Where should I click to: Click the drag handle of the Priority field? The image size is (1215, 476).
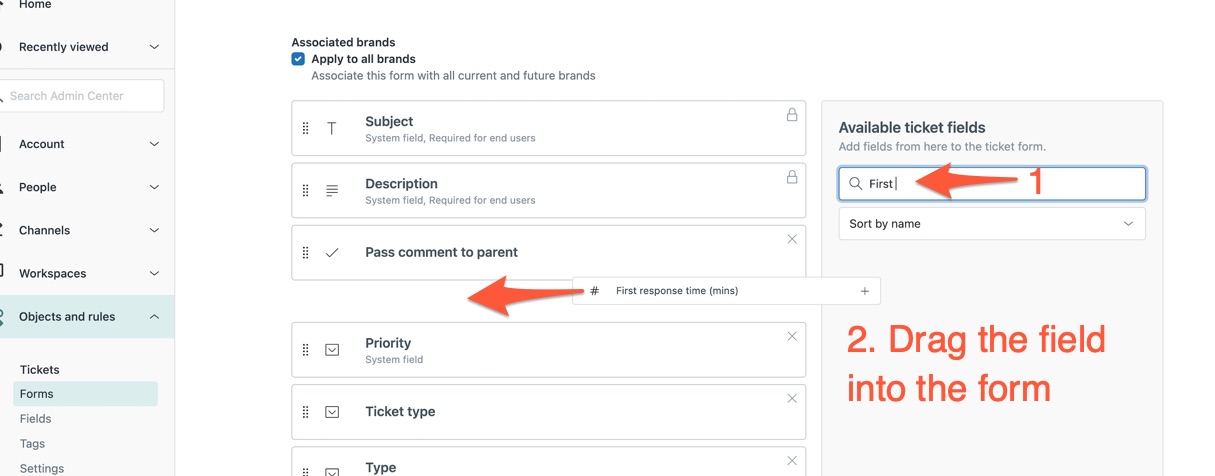(306, 350)
